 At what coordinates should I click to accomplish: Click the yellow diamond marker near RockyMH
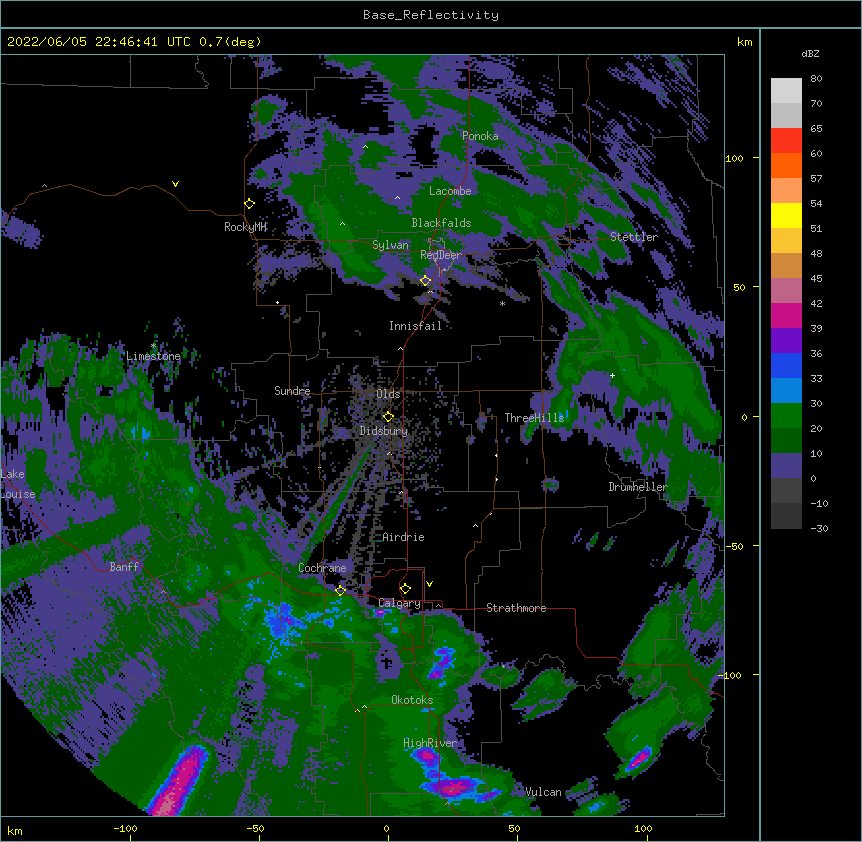(x=250, y=204)
